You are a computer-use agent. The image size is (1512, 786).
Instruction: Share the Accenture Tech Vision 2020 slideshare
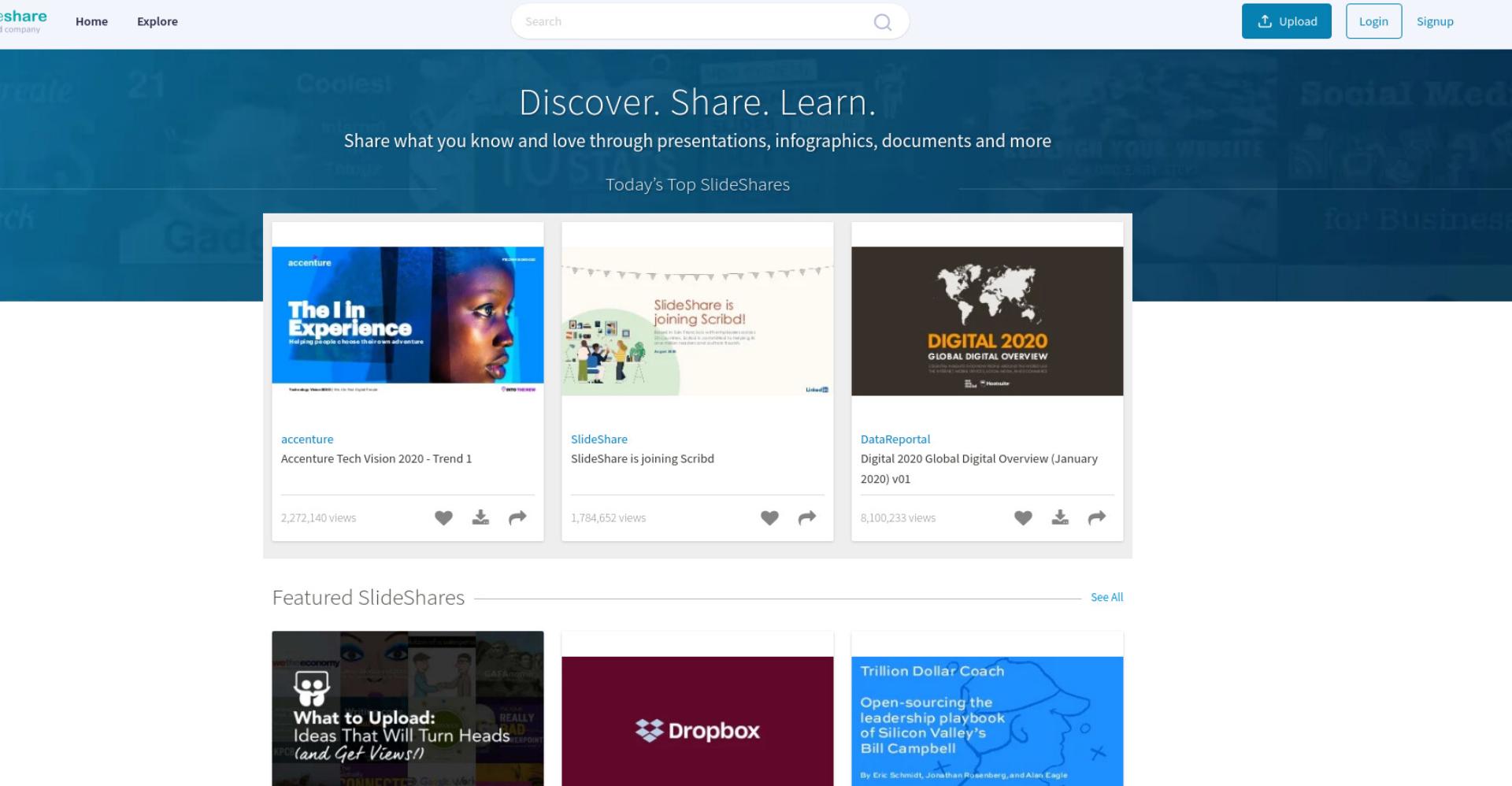pyautogui.click(x=517, y=517)
